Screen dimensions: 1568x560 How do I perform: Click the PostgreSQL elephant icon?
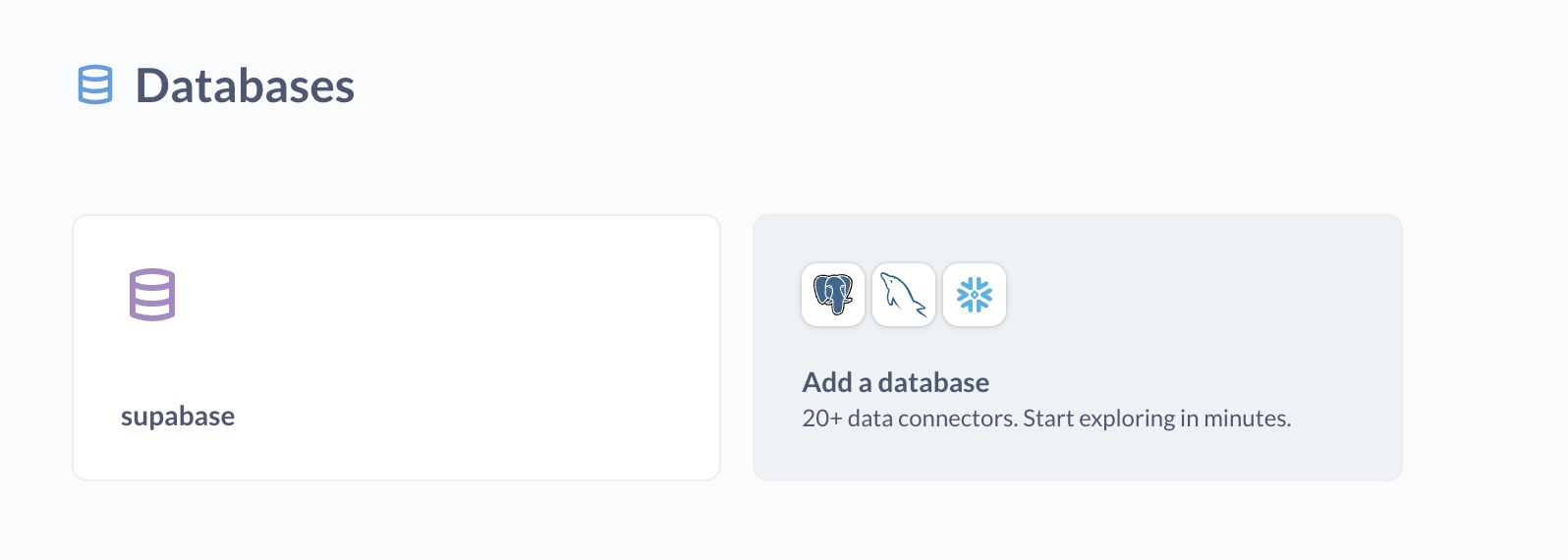[x=833, y=295]
